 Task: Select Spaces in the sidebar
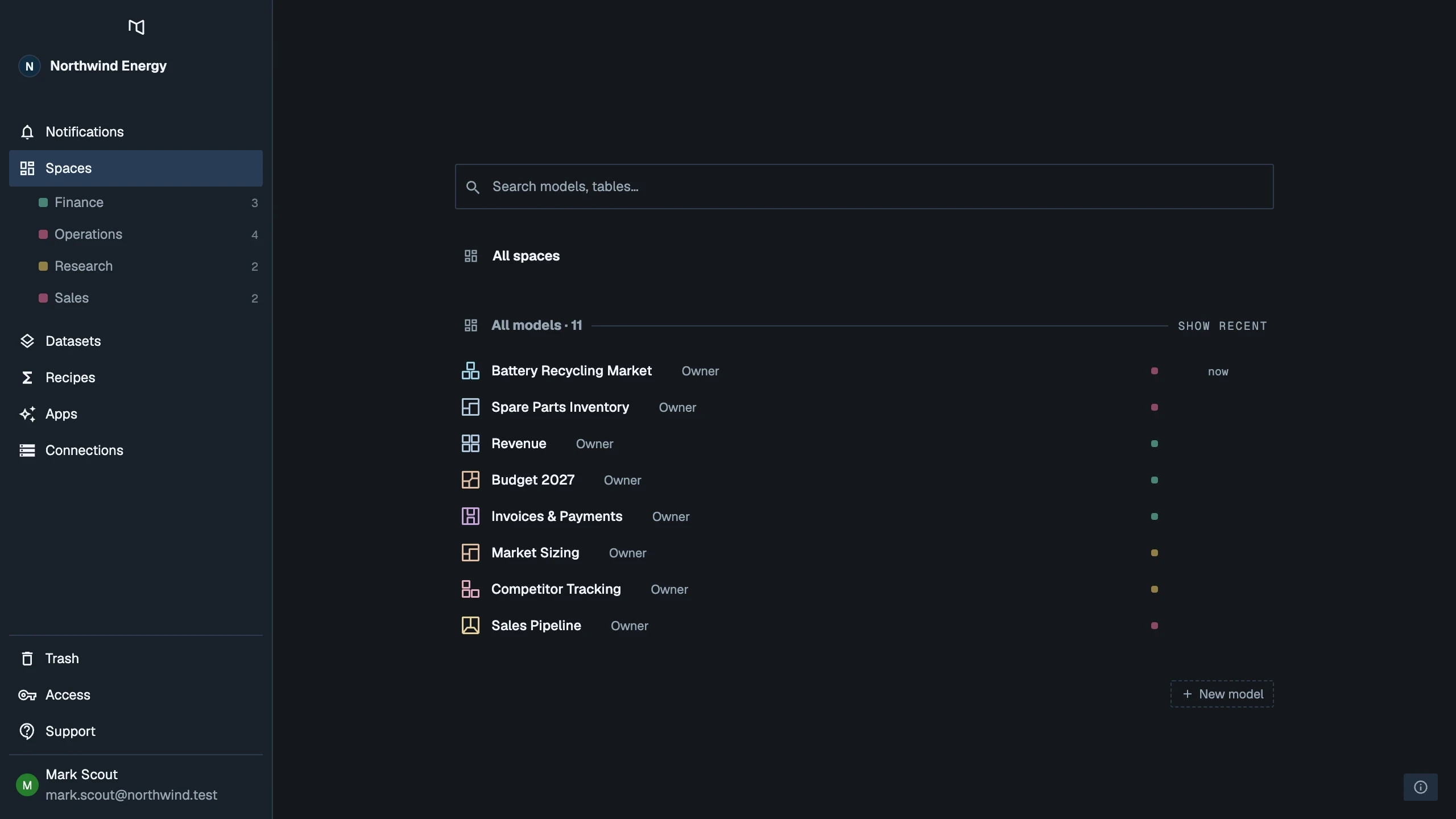click(x=136, y=168)
